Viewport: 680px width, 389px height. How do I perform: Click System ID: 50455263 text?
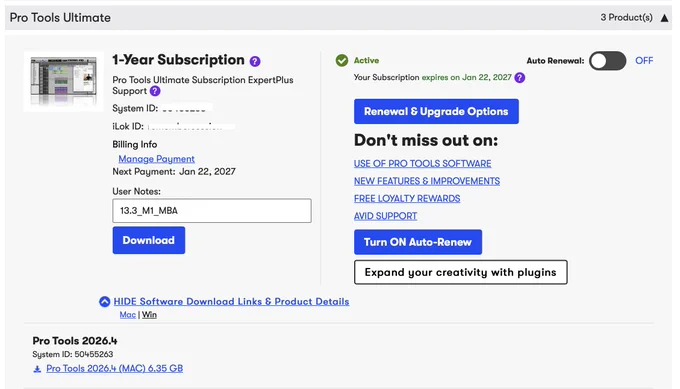pos(73,354)
